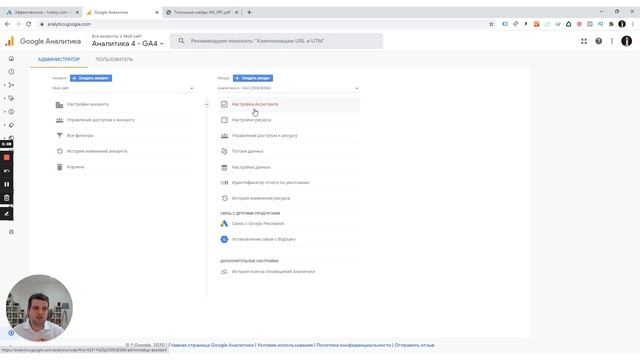This screenshot has height=360, width=640.
Task: Reload the page in browser
Action: 29,24
